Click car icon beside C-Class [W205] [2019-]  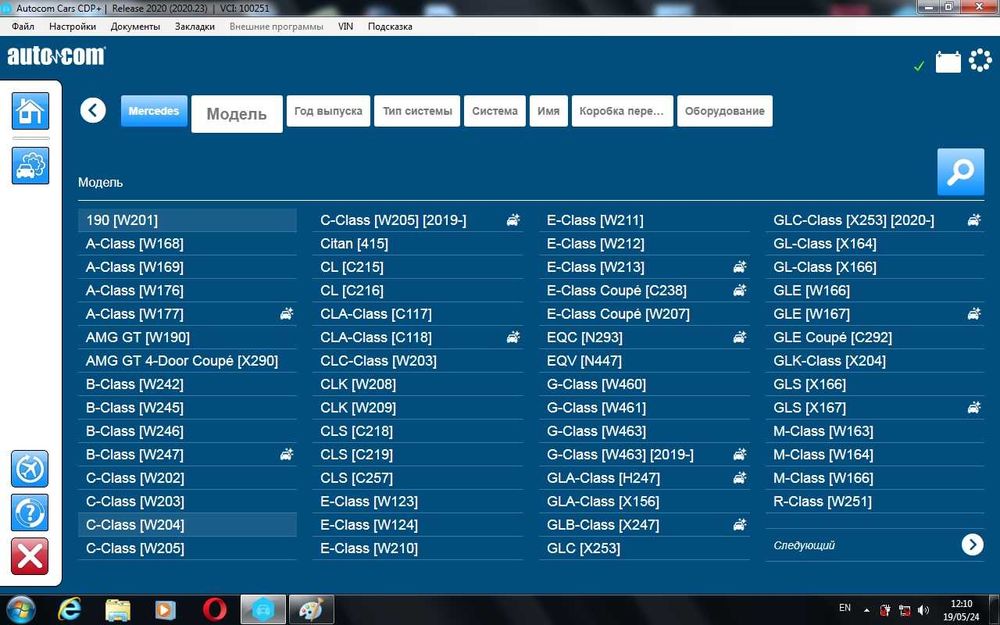pyautogui.click(x=513, y=220)
